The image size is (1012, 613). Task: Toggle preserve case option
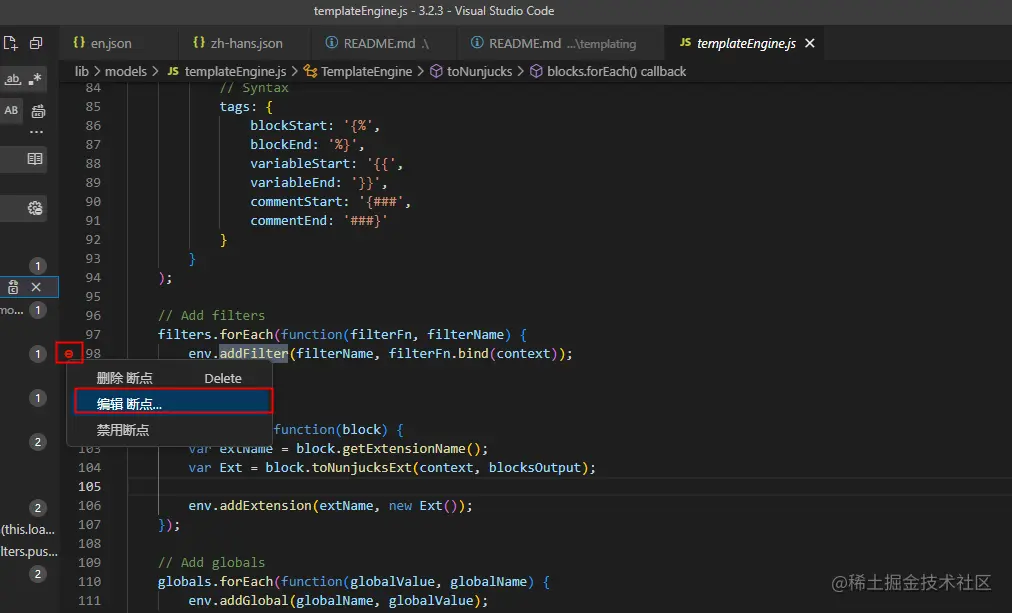point(12,110)
